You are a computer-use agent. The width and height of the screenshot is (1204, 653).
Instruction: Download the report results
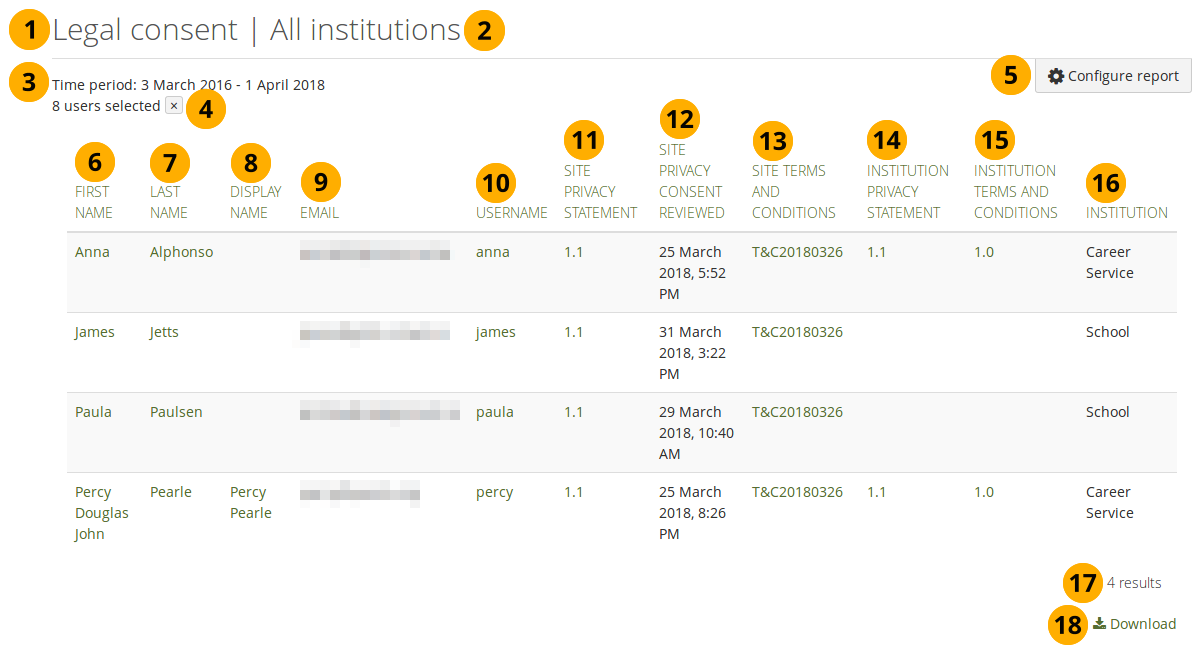pos(1134,624)
